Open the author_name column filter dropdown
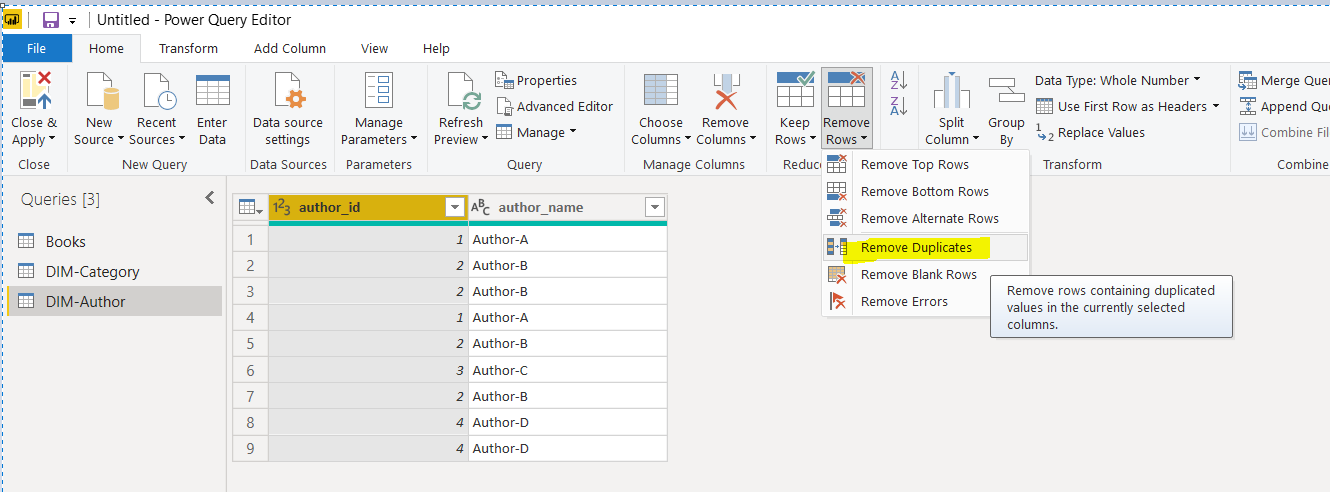Image resolution: width=1330 pixels, height=492 pixels. click(x=655, y=207)
